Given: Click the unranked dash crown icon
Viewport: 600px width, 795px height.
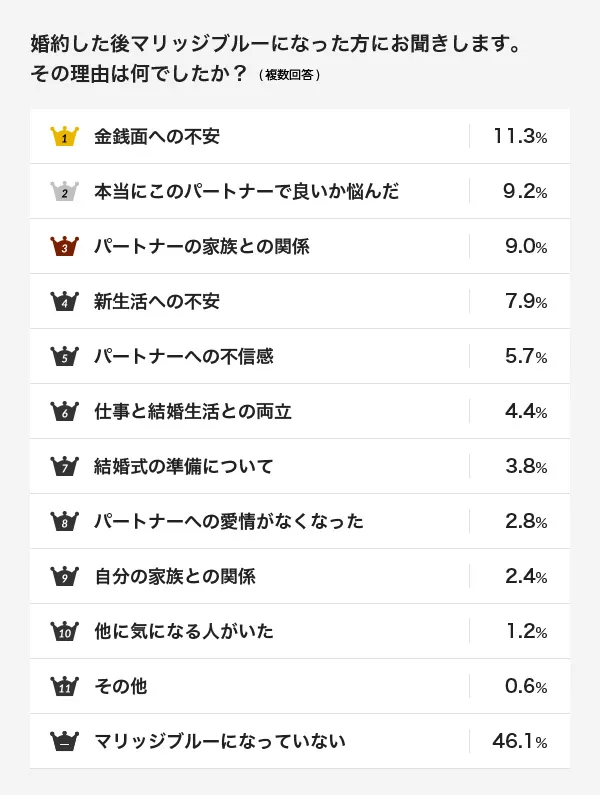Looking at the screenshot, I should [x=64, y=741].
